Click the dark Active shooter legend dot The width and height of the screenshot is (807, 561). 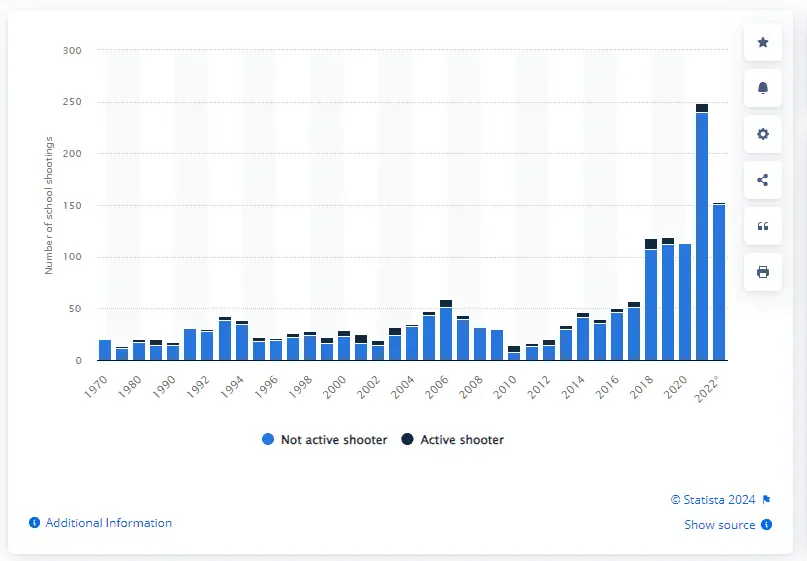pyautogui.click(x=408, y=440)
